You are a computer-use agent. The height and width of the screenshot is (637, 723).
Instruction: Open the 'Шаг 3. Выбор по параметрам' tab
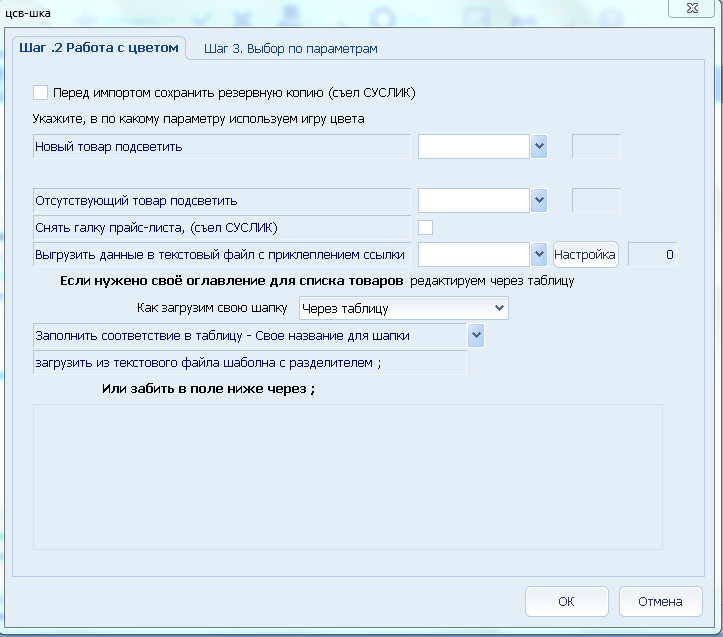tap(290, 48)
